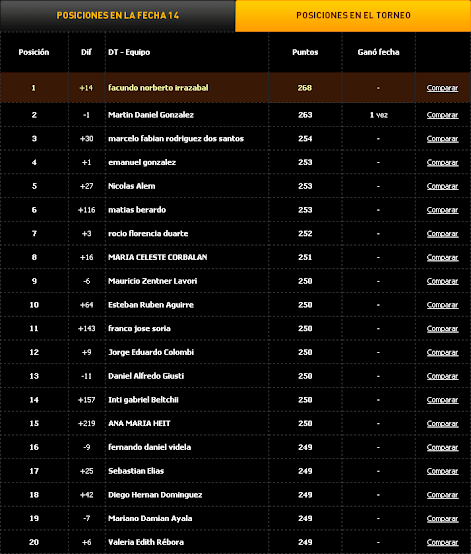
Task: Click the name MARIA CELESTE CORBALAN
Action: pyautogui.click(x=158, y=257)
